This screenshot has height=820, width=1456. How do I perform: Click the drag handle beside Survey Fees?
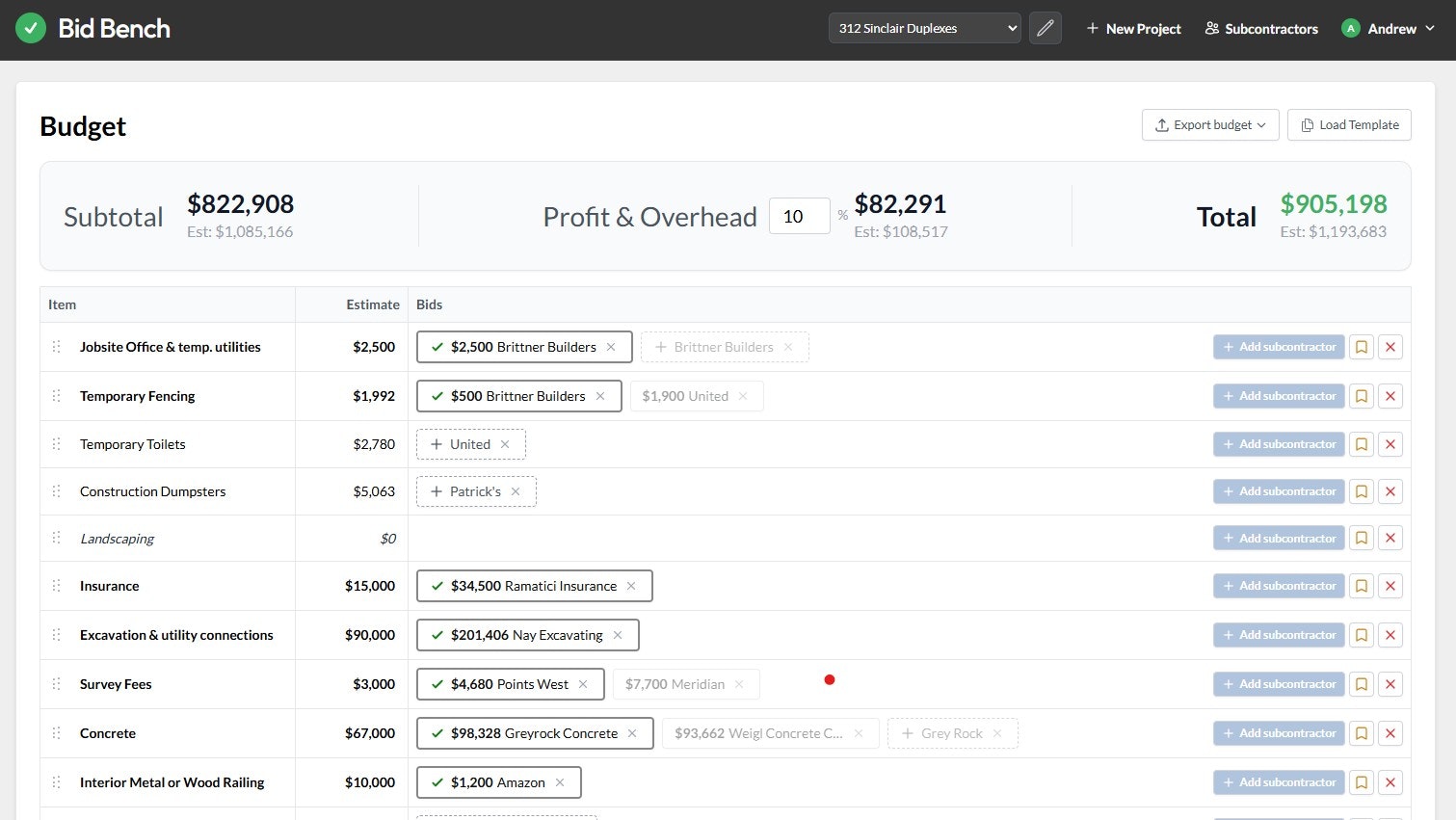click(x=56, y=684)
